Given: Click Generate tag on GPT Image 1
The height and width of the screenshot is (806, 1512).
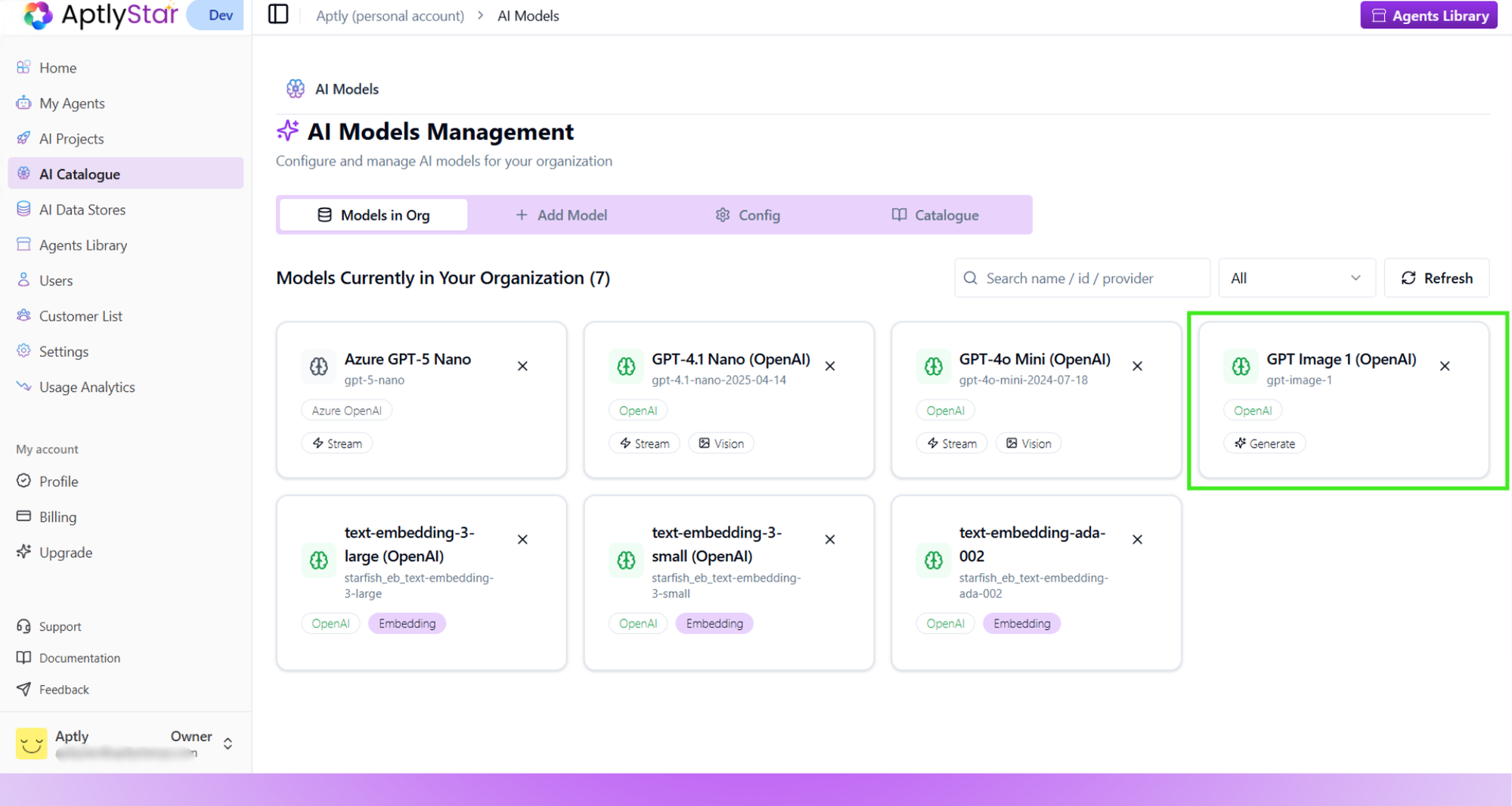Looking at the screenshot, I should click(x=1265, y=443).
